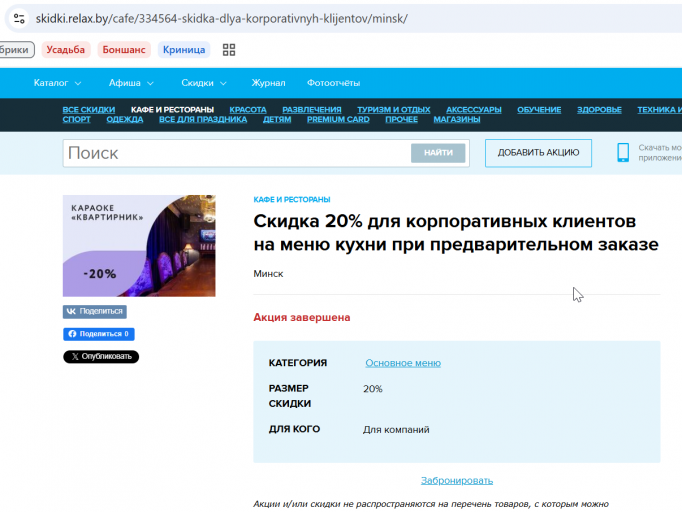Viewport: 682px width, 512px height.
Task: Select ТУРИЗМ И ОТДЫХ category
Action: (394, 110)
